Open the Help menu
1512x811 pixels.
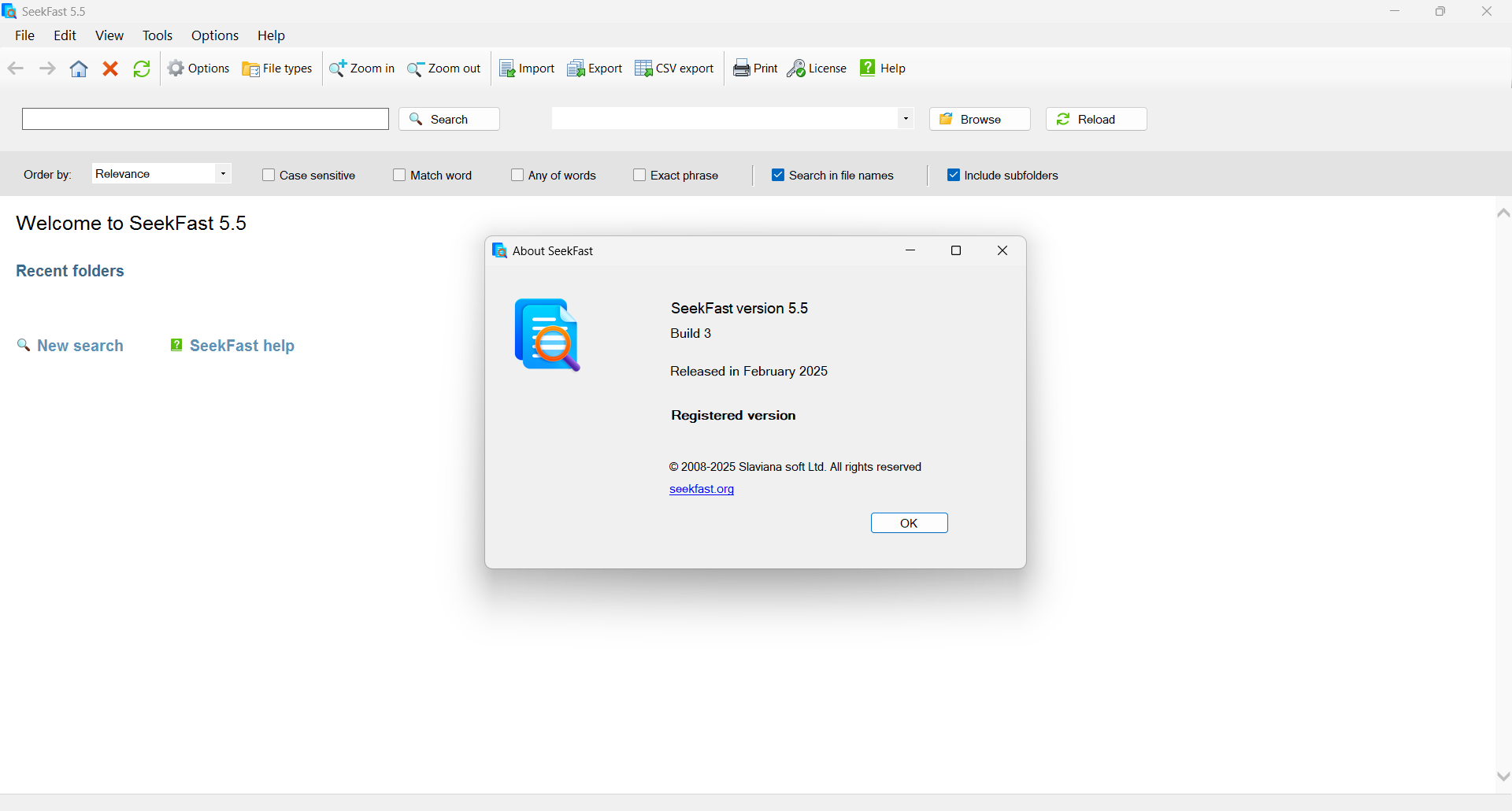pos(271,35)
